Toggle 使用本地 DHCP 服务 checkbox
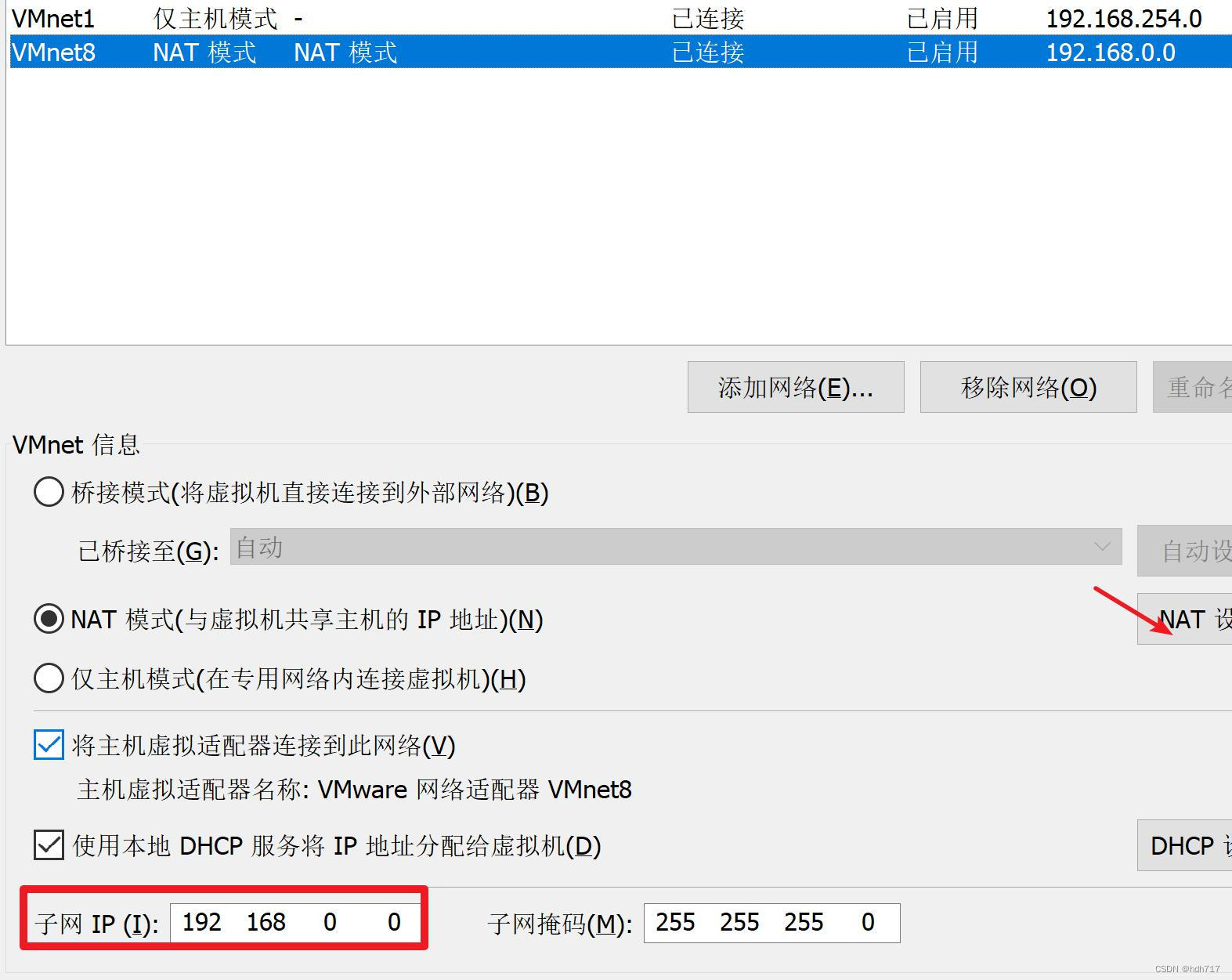The image size is (1232, 980). 49,845
